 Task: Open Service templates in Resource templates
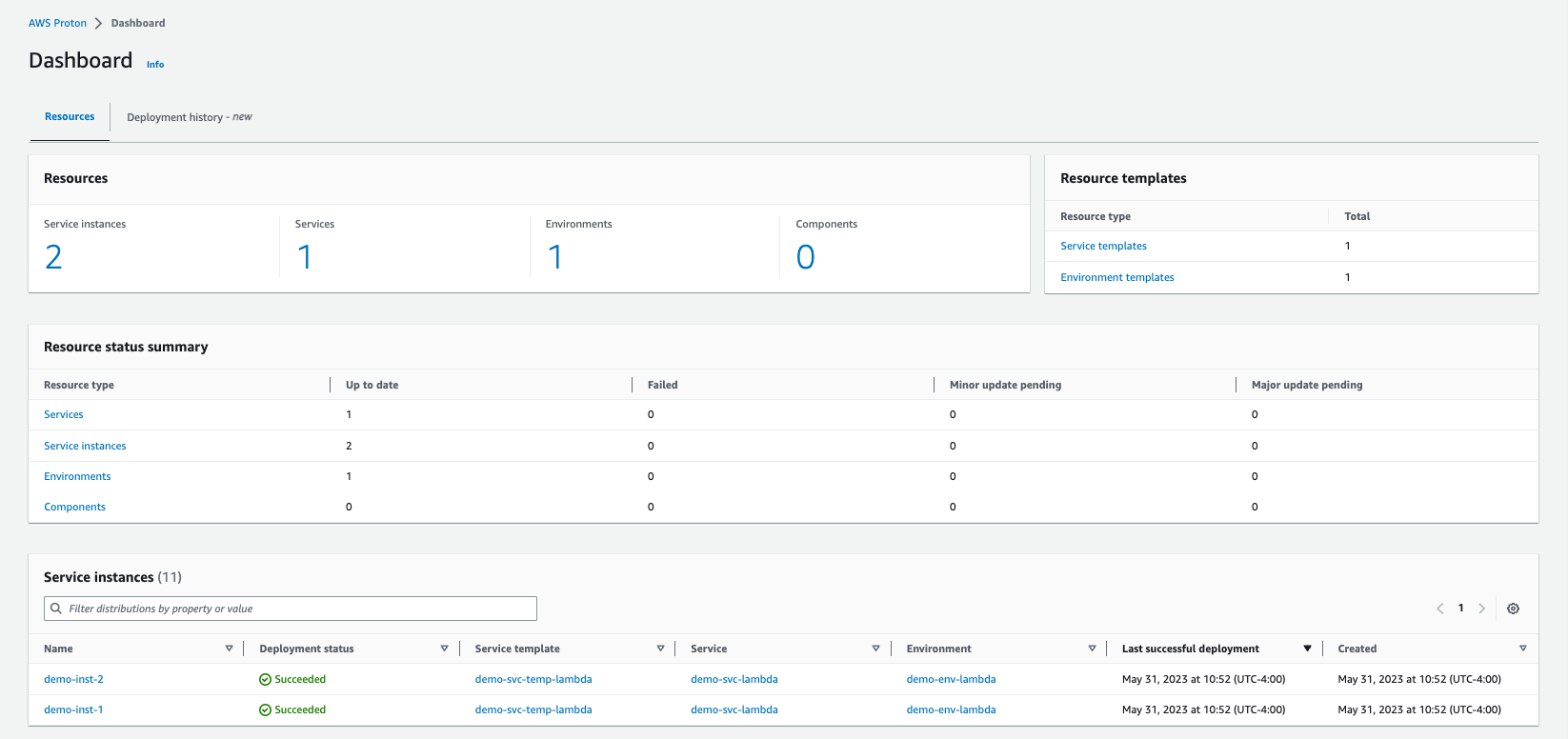pos(1103,246)
